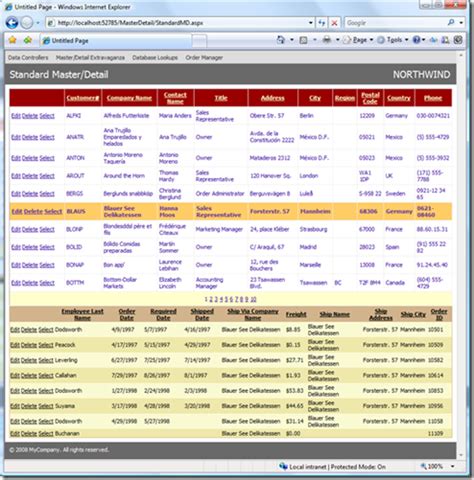Click the rightmost command bar icon

(458, 40)
